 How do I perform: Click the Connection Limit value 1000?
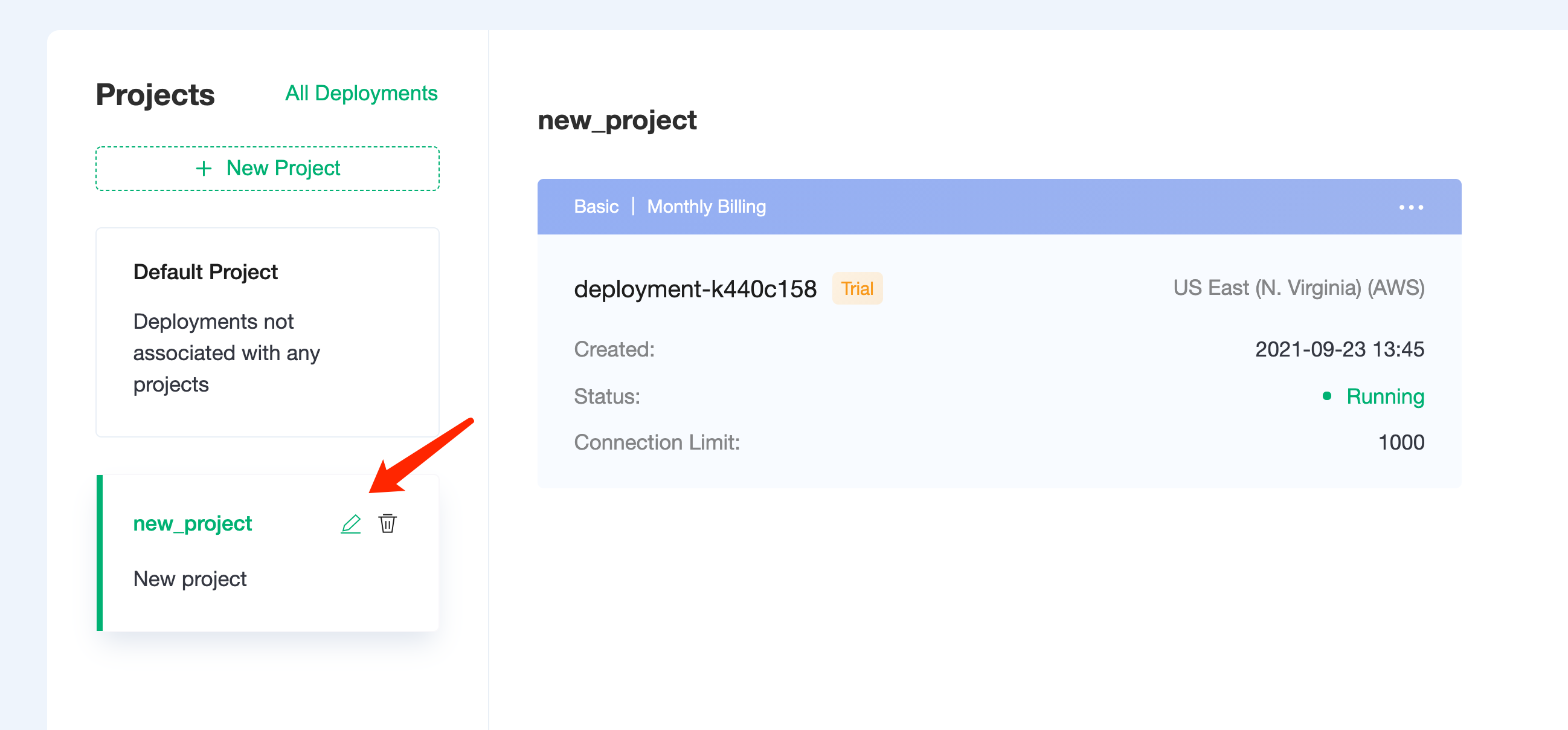[1401, 442]
